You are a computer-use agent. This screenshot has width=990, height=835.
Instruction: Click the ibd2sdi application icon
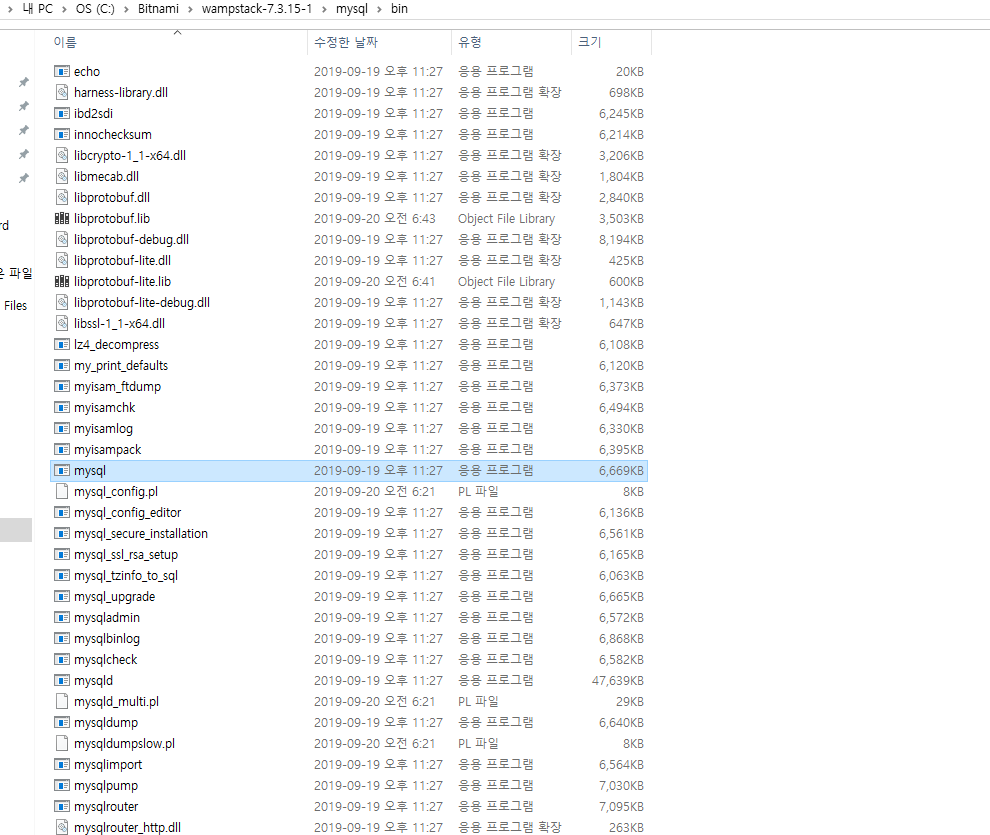tap(62, 114)
